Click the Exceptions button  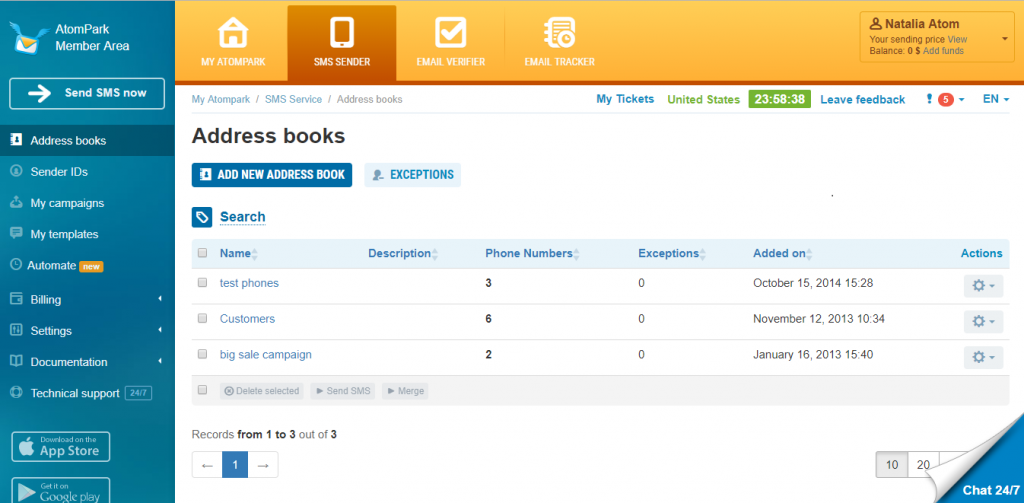413,175
